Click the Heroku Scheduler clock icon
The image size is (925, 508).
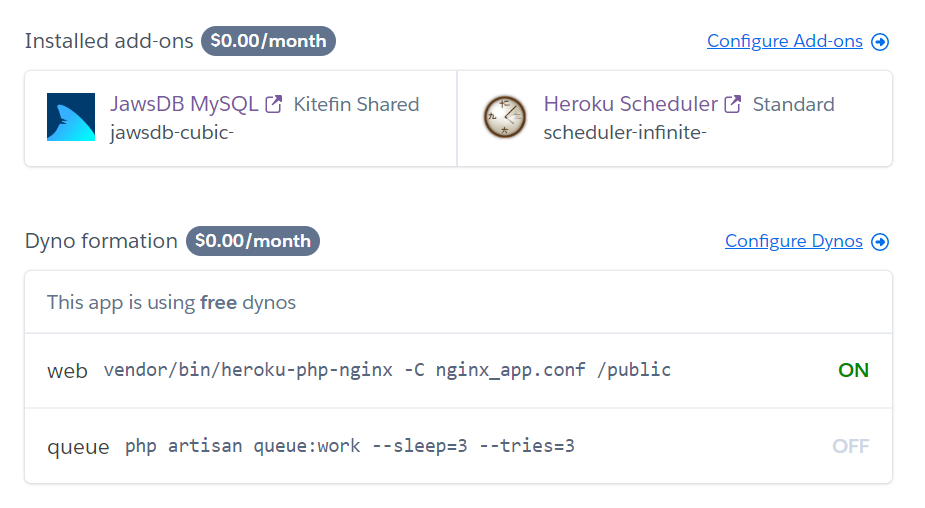pos(504,117)
